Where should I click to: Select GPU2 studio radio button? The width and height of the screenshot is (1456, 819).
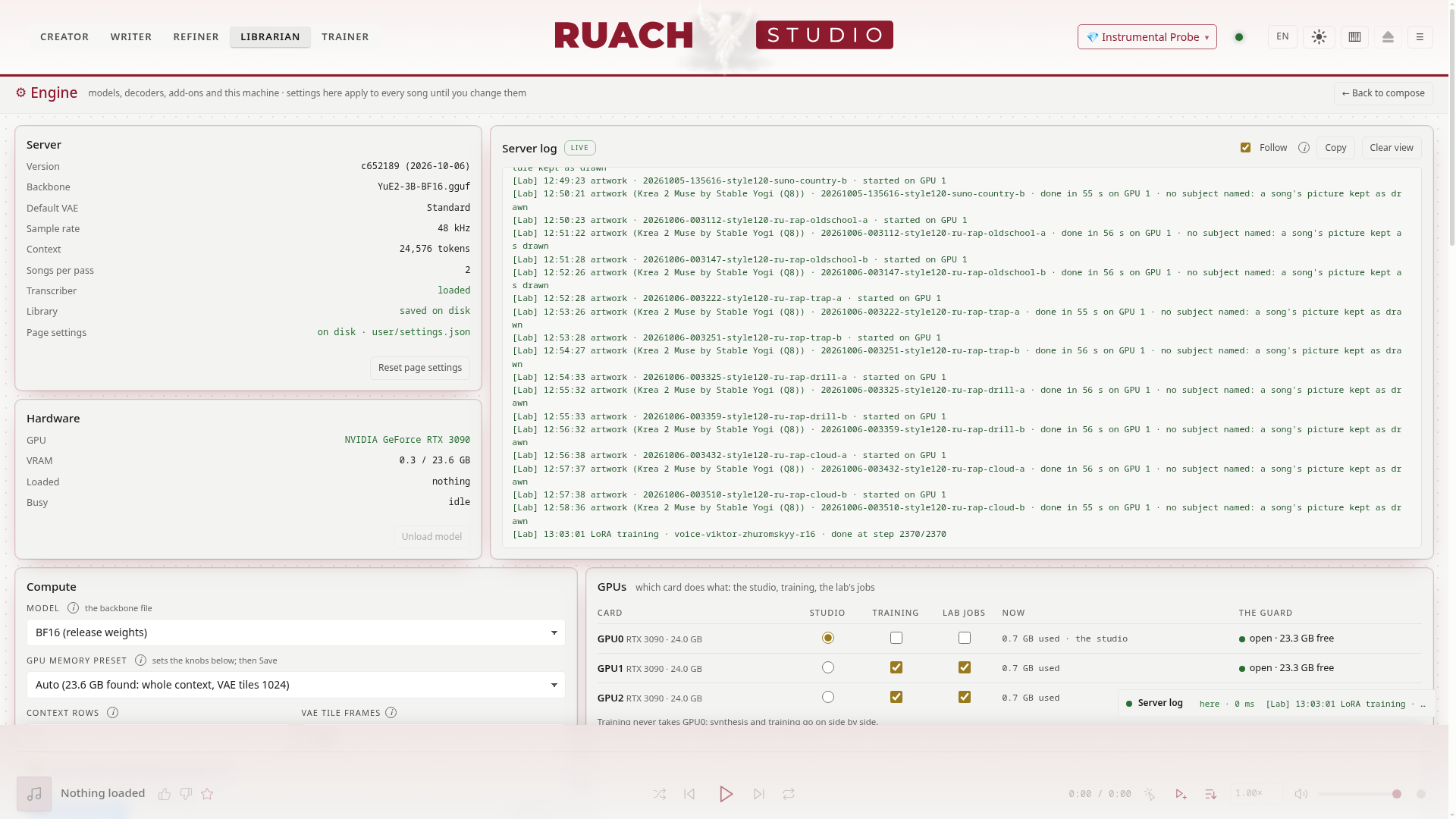[x=827, y=698]
